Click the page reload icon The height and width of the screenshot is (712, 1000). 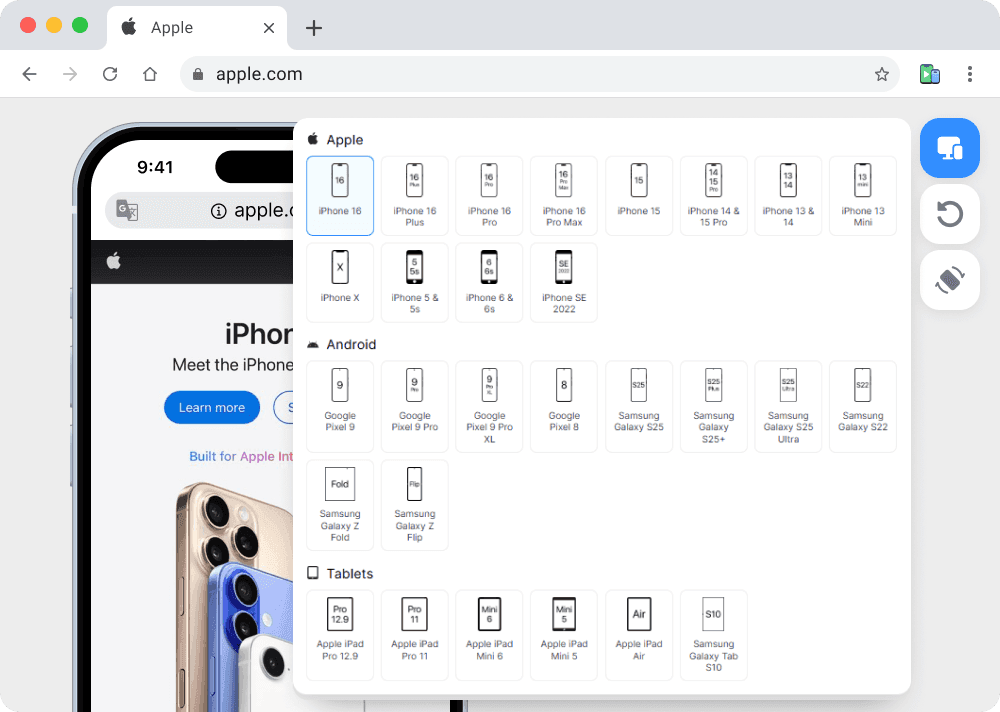click(x=110, y=74)
